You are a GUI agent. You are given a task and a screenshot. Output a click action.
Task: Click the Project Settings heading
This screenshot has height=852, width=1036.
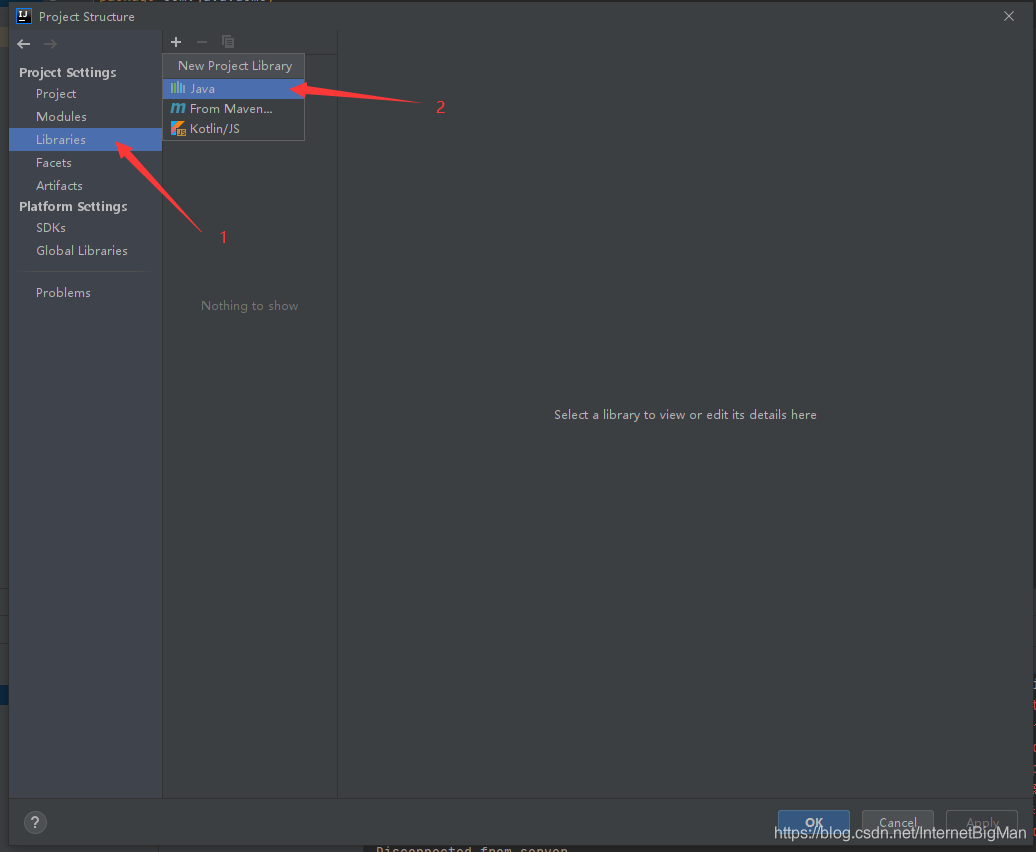[x=67, y=73]
